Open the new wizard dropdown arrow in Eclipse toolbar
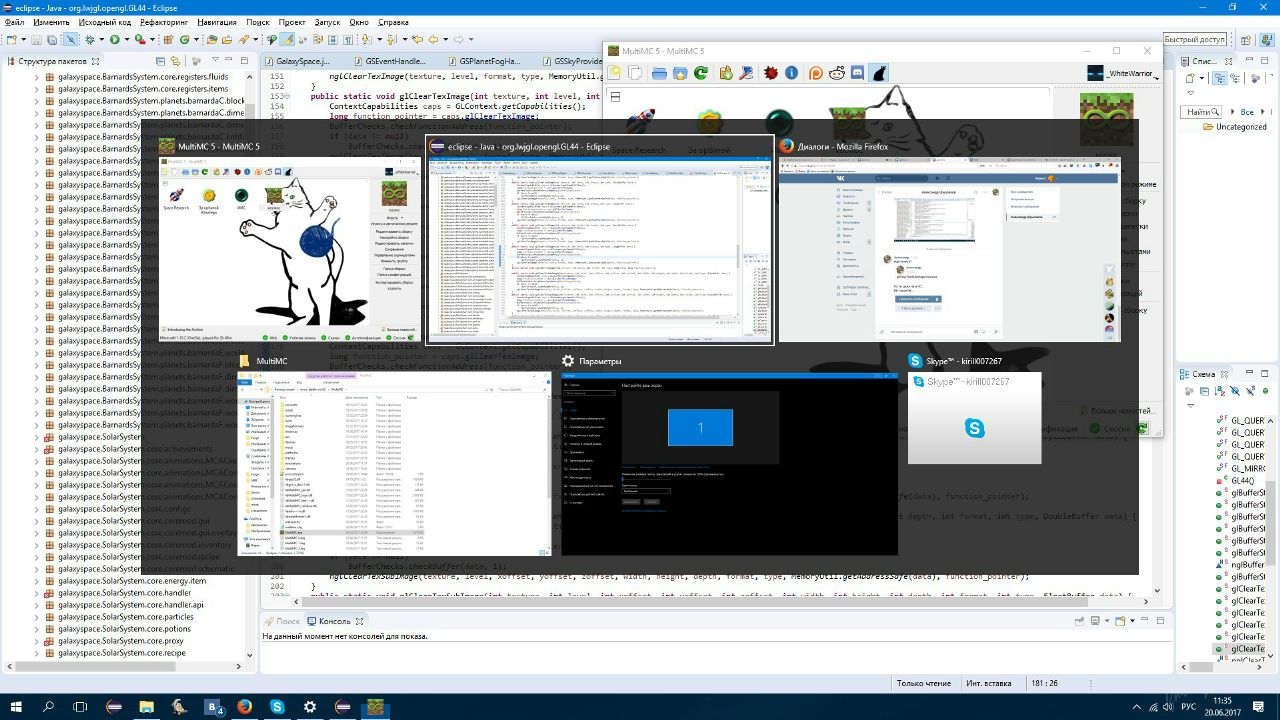1280x720 pixels. click(x=24, y=40)
